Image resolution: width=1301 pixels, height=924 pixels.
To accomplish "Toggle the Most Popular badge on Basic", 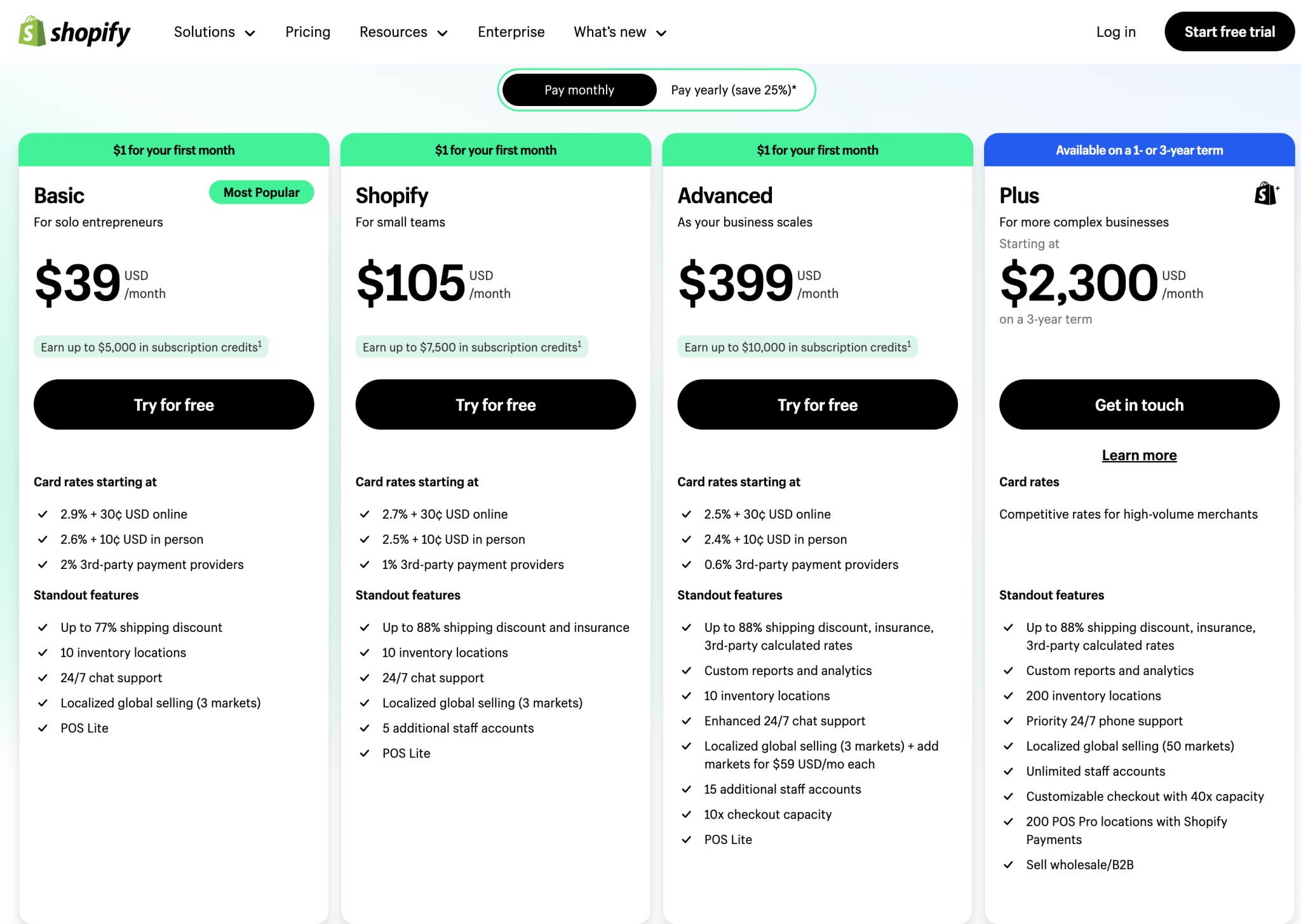I will [x=261, y=192].
